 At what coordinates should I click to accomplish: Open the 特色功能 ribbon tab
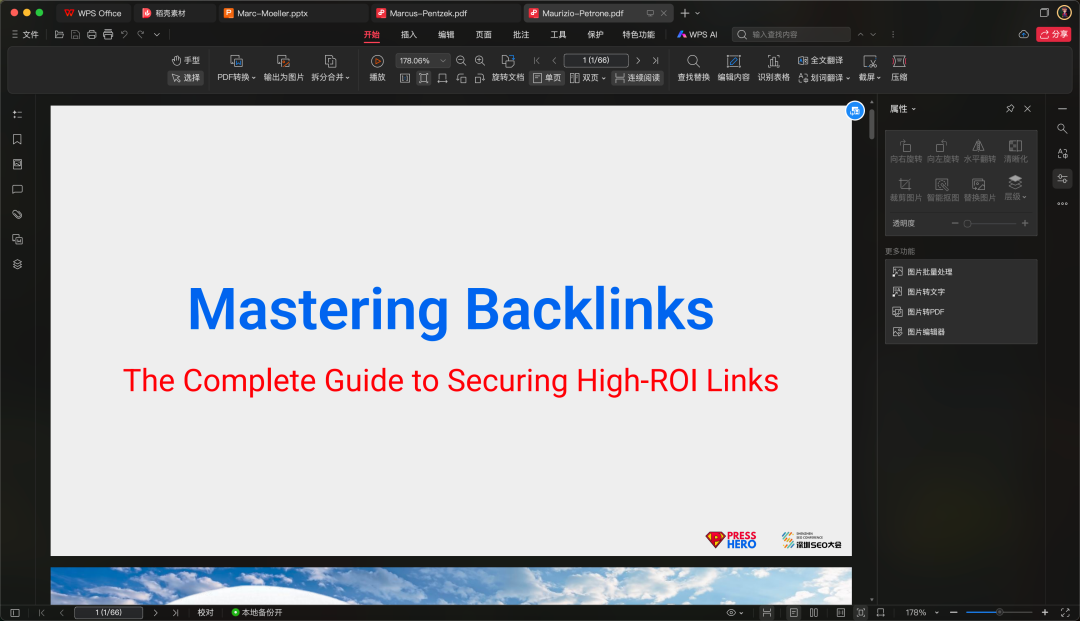tap(638, 34)
